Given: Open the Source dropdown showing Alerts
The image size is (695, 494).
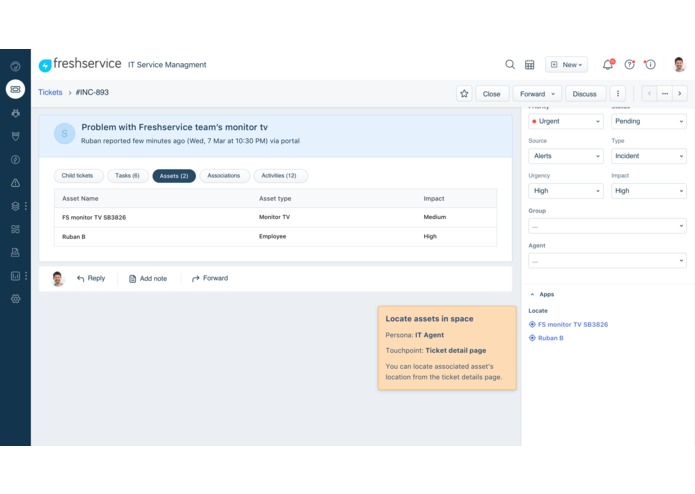Looking at the screenshot, I should [566, 156].
